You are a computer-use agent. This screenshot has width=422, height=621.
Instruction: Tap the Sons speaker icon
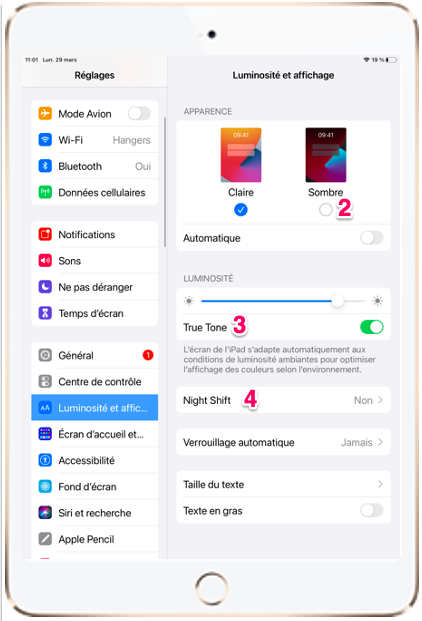[45, 260]
